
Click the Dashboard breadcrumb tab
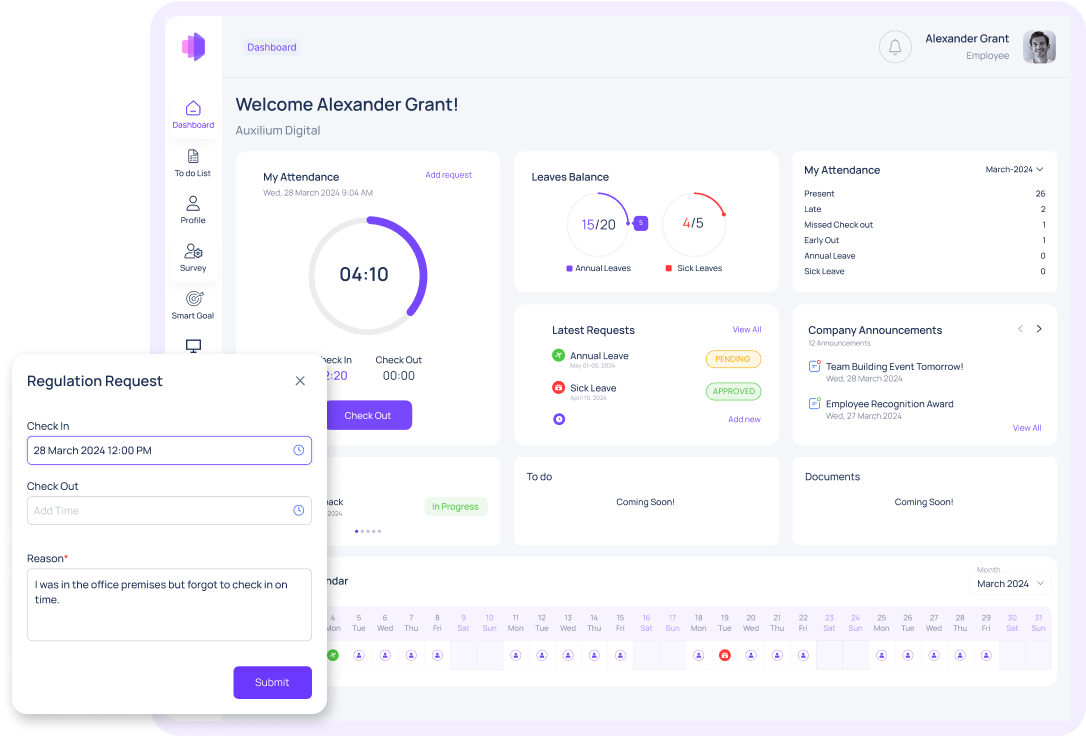click(272, 47)
